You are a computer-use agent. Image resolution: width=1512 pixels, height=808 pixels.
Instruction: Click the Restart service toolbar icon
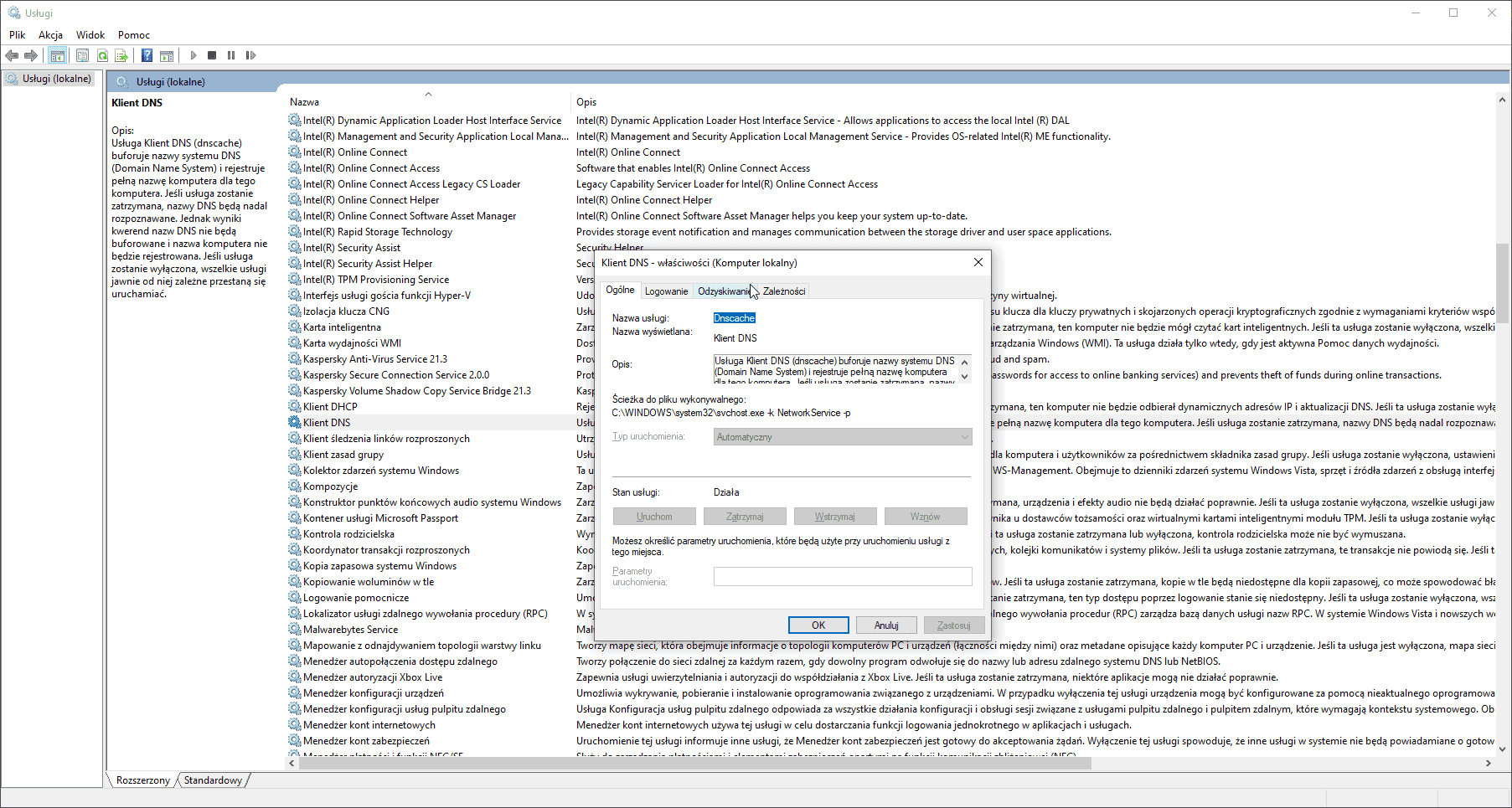[250, 55]
